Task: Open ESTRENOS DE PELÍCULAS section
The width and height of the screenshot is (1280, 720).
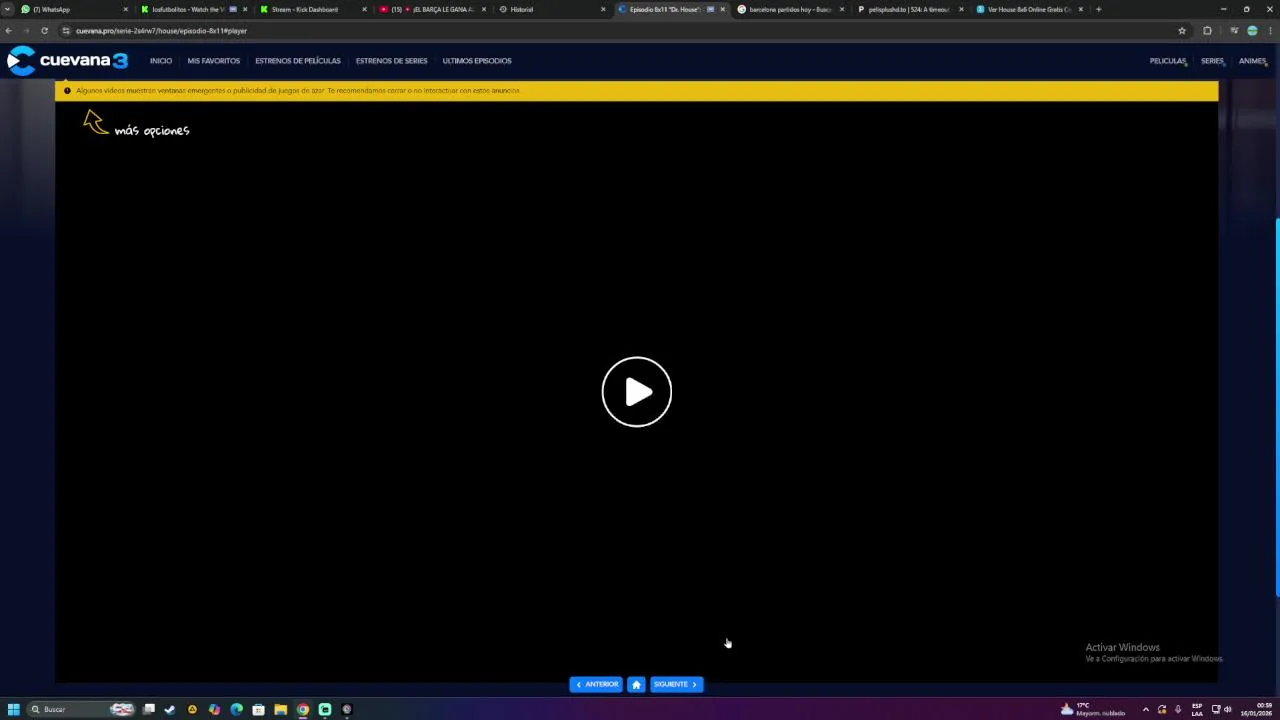Action: coord(298,61)
